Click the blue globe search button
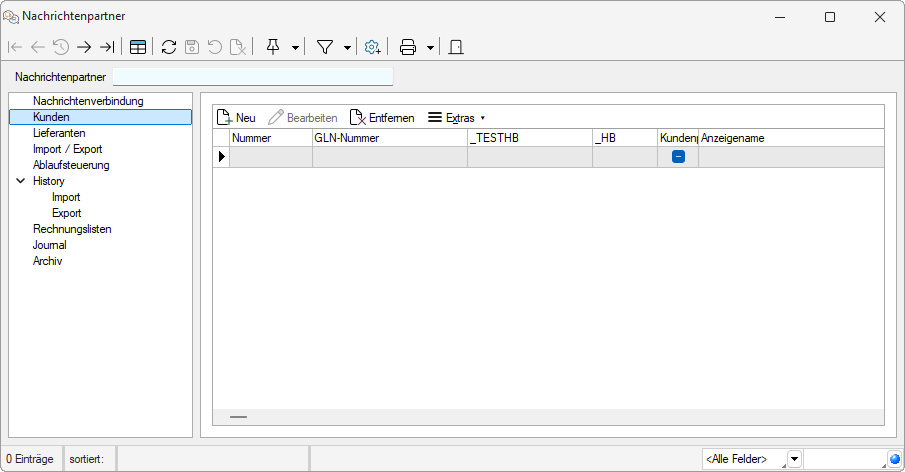The image size is (905, 472). point(895,459)
